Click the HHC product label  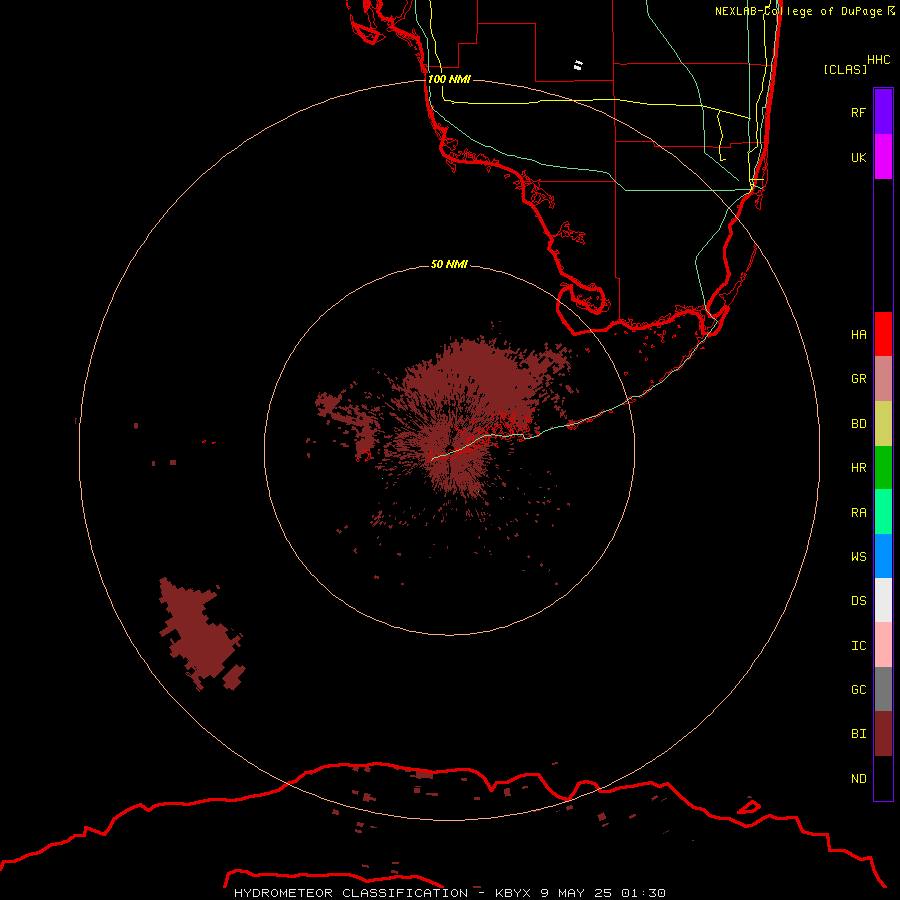pos(878,60)
